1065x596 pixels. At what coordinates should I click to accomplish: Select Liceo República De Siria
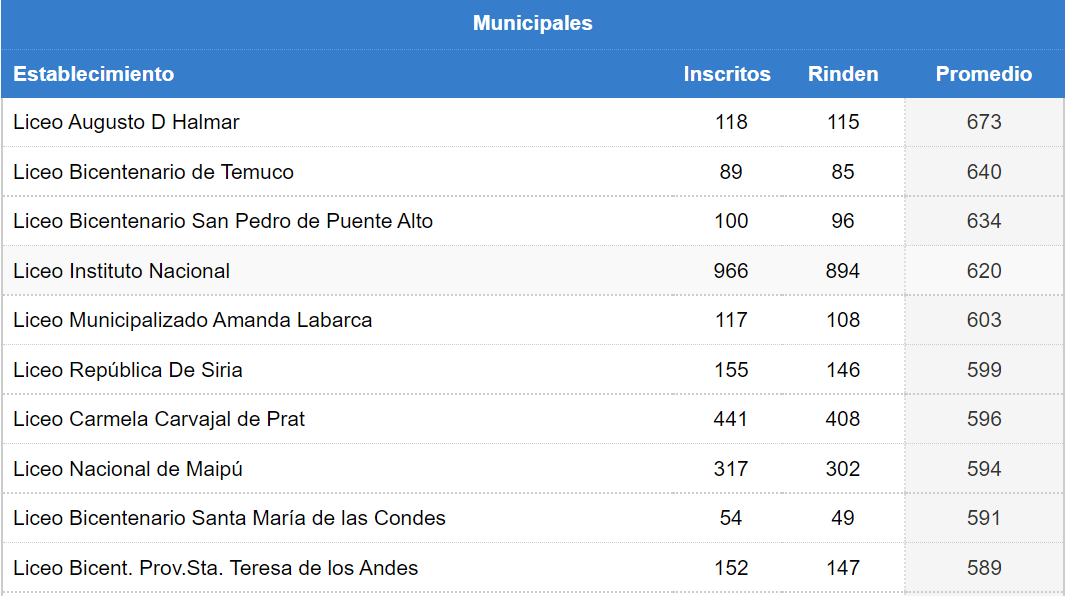coord(128,370)
